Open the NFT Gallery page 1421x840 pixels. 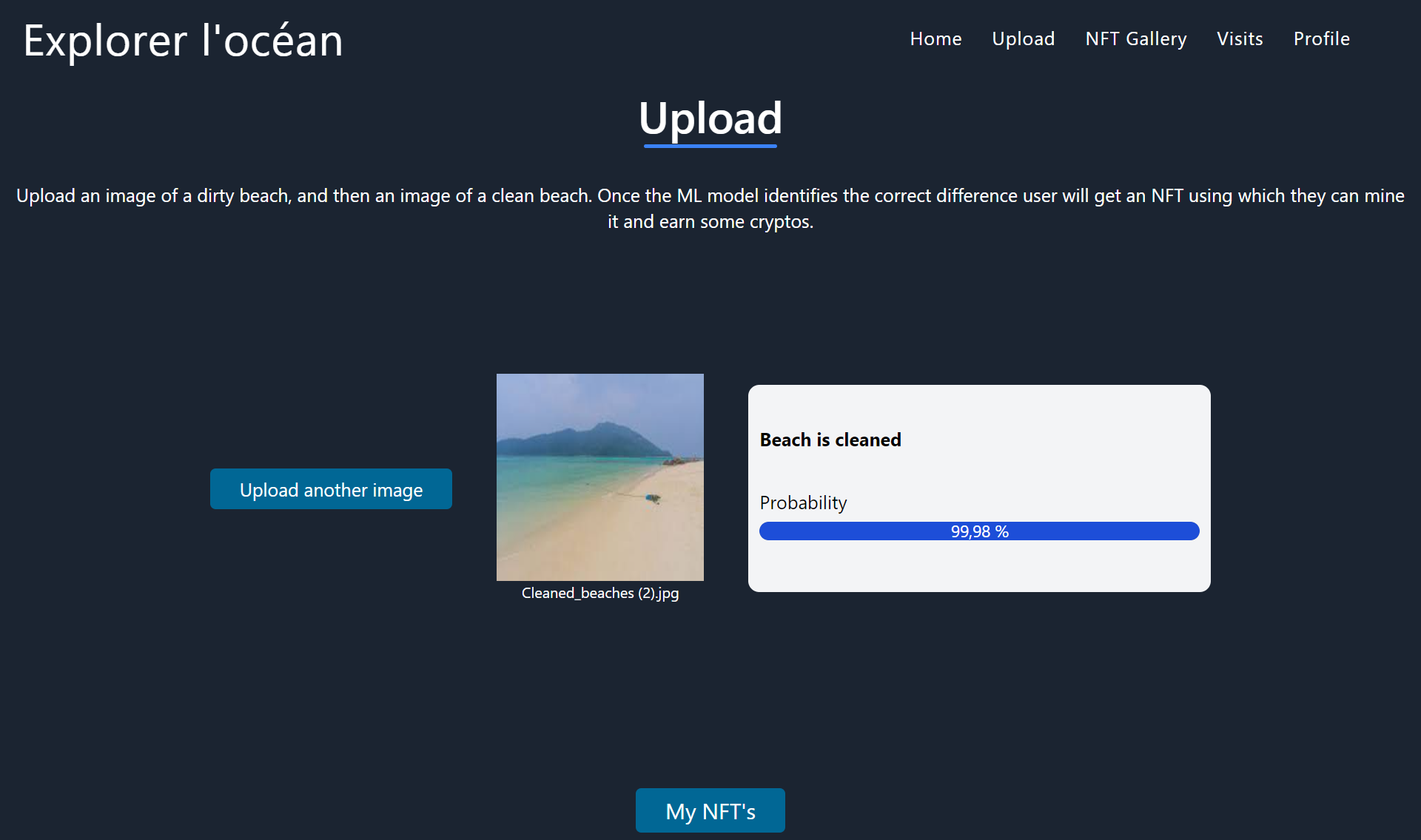point(1135,38)
